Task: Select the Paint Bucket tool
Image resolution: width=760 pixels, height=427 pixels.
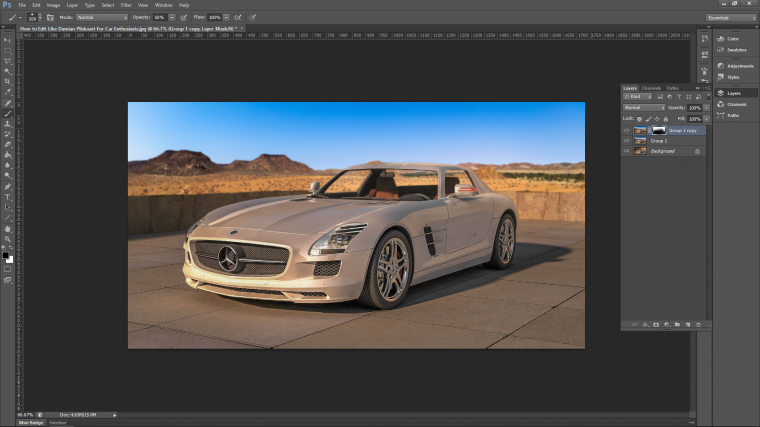Action: pyautogui.click(x=7, y=155)
